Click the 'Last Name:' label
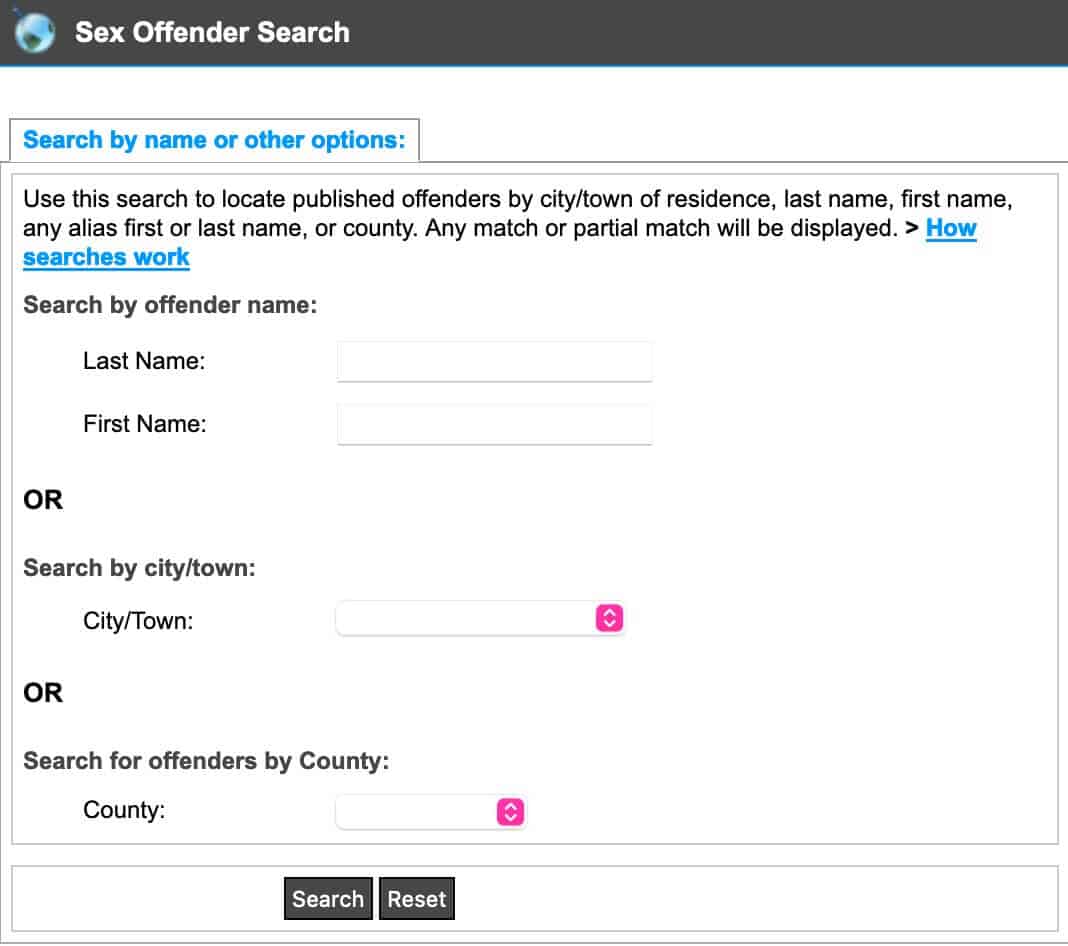Viewport: 1068px width, 946px height. click(144, 360)
